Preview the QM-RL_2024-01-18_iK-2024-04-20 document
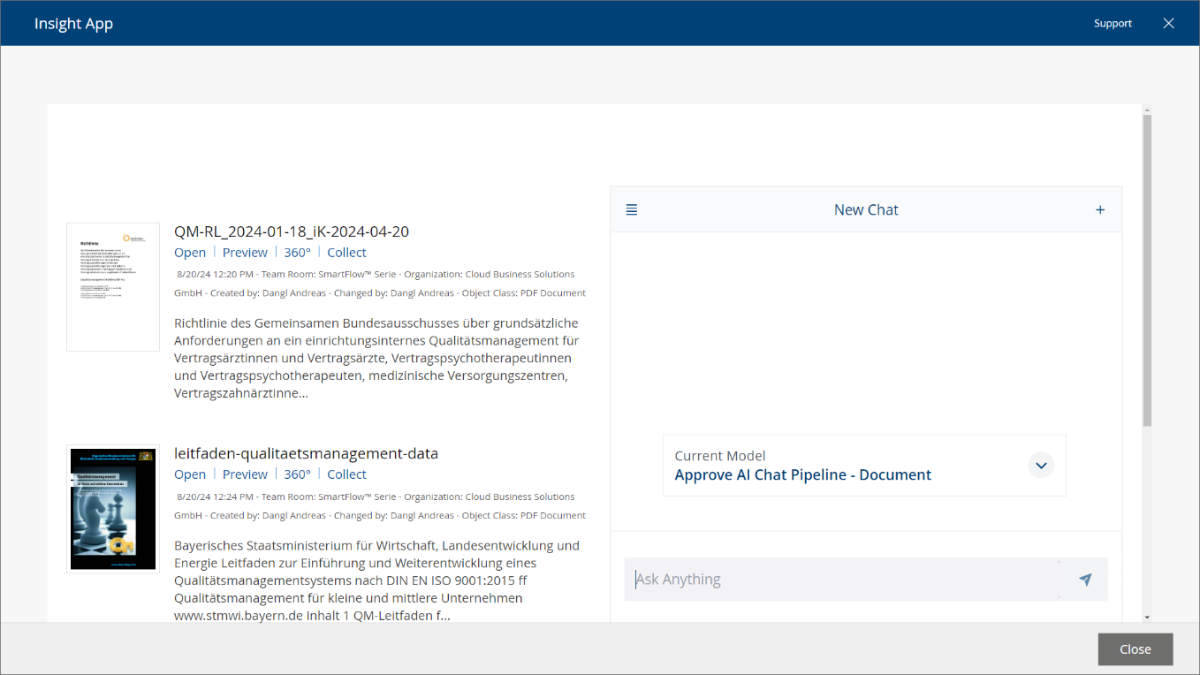This screenshot has width=1200, height=675. (245, 253)
